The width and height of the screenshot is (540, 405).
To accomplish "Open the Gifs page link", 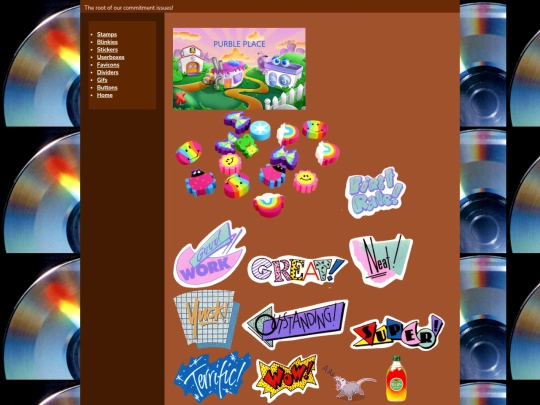I will (x=102, y=80).
